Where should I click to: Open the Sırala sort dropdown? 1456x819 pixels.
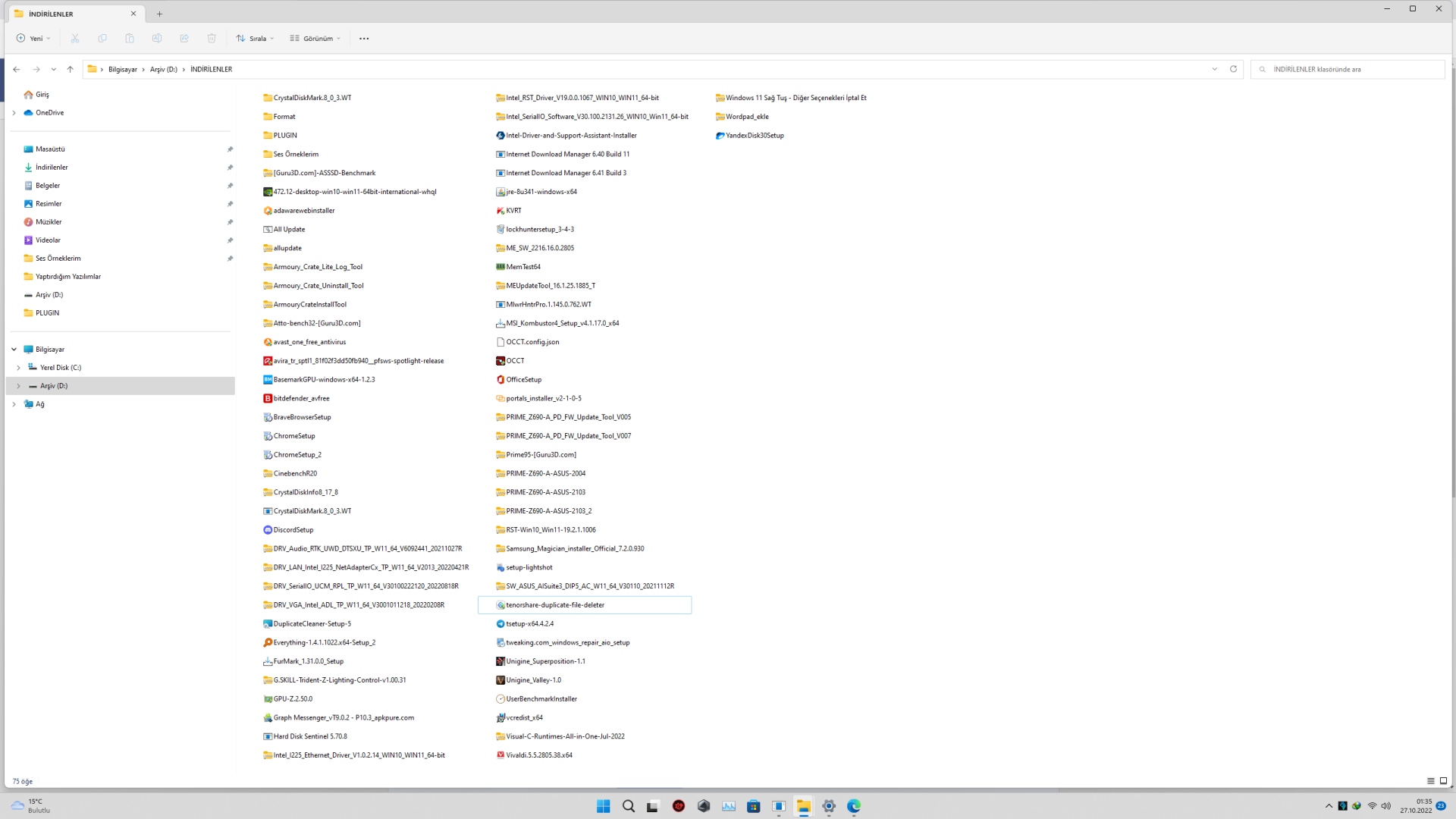[256, 39]
